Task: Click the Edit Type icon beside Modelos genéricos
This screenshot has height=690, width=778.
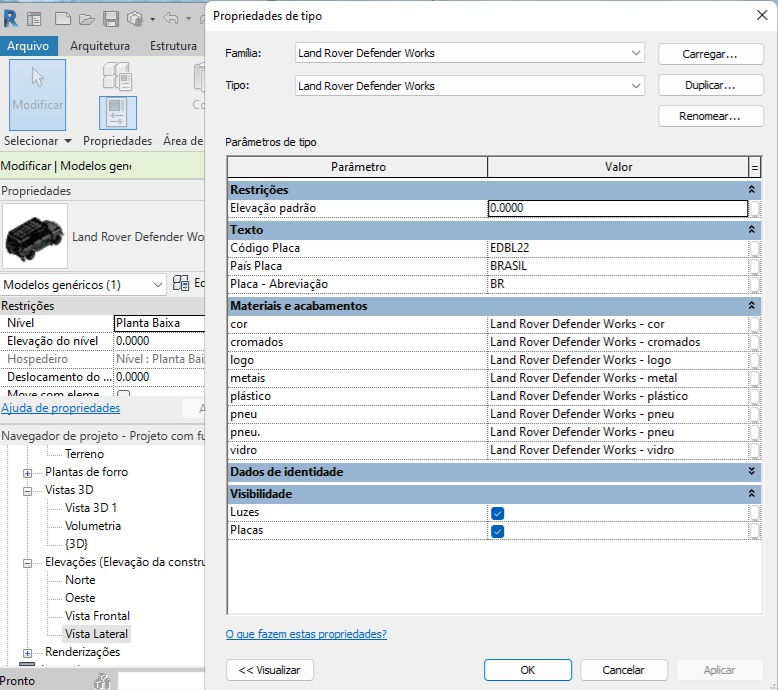Action: 181,283
